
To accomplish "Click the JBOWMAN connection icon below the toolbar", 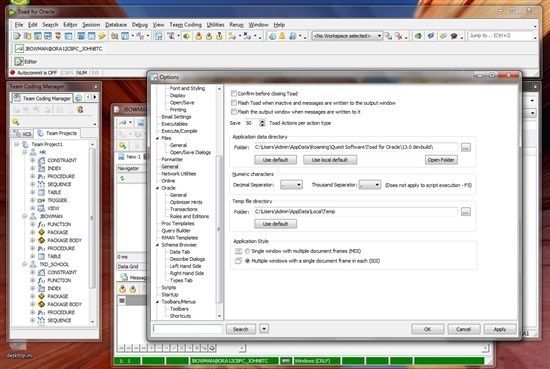I will [19, 48].
